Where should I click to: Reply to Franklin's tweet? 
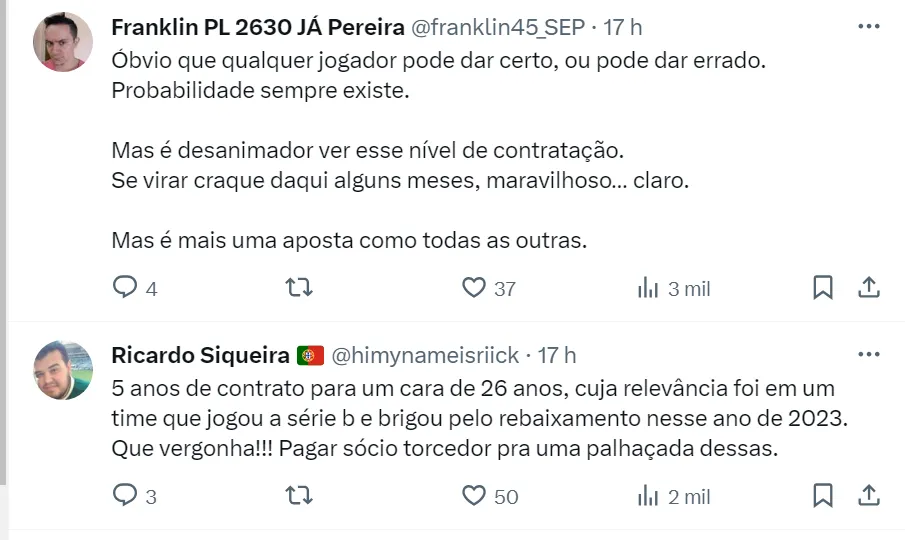pyautogui.click(x=125, y=288)
